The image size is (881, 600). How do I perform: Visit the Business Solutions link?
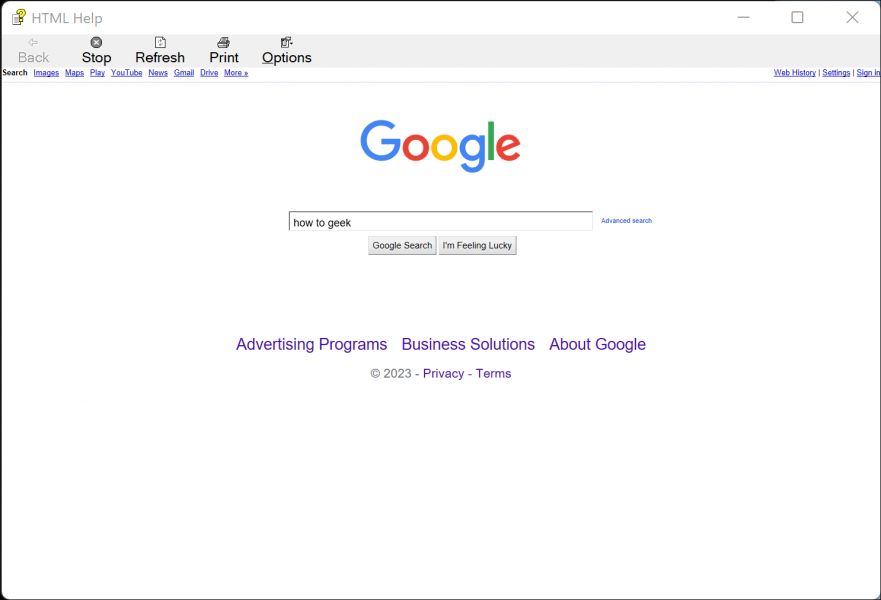click(468, 344)
